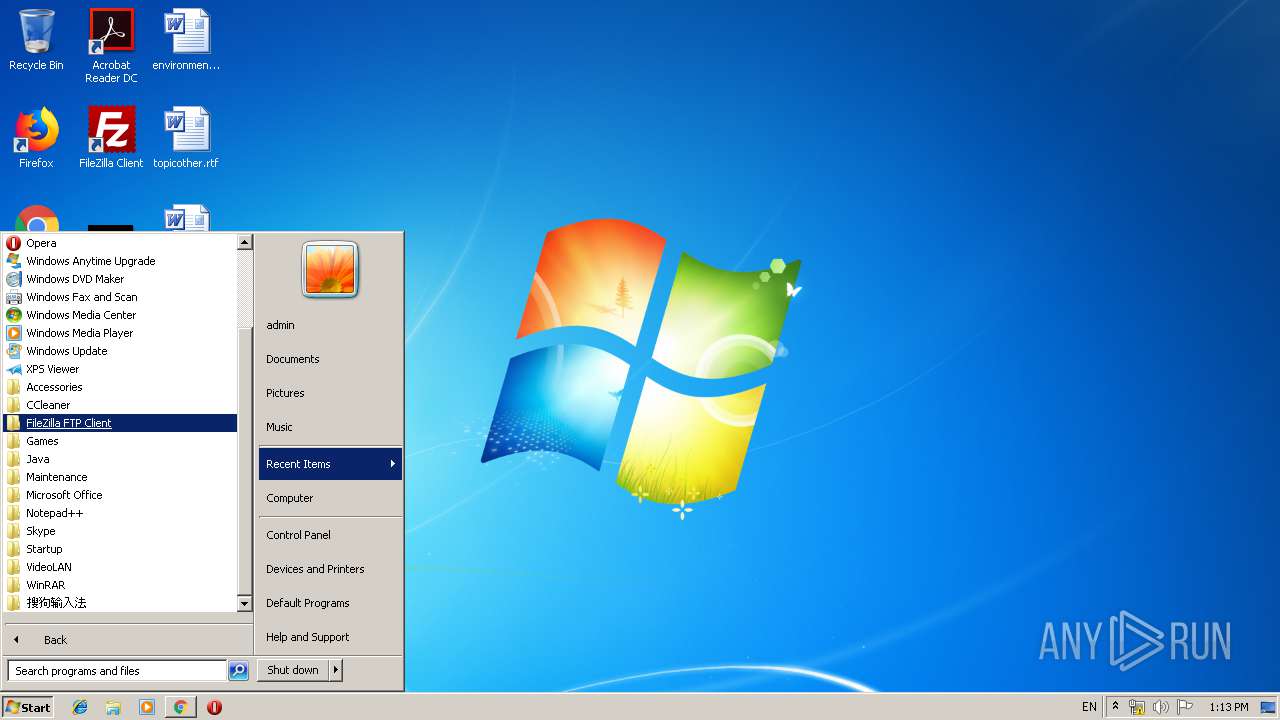Launch Windows Media Player from list

click(x=120, y=333)
